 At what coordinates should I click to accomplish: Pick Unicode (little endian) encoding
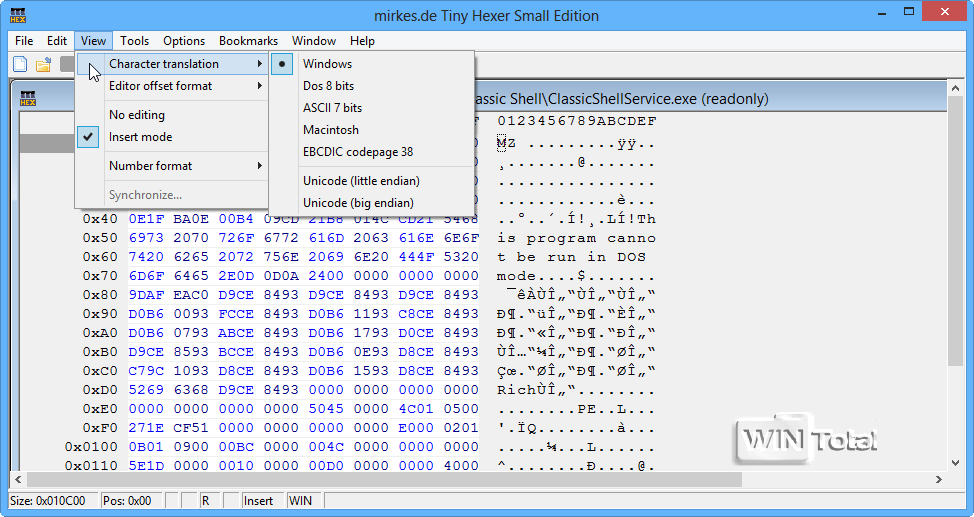(361, 181)
